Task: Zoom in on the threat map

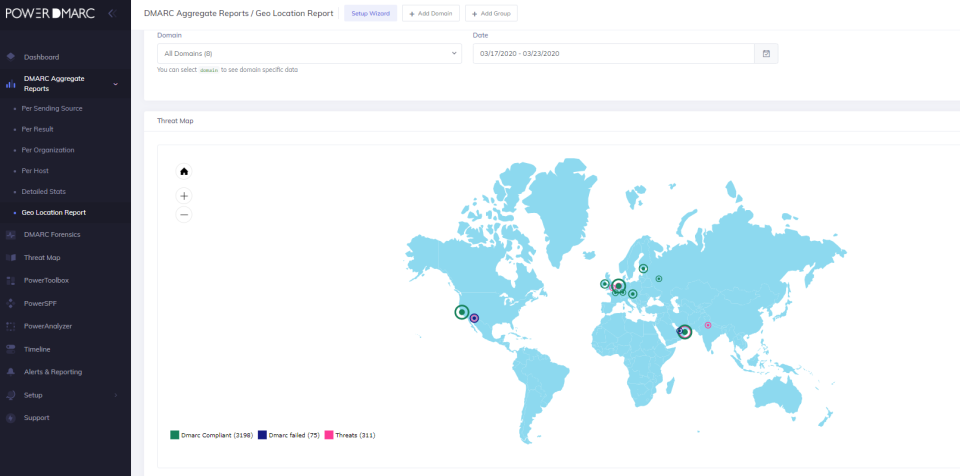Action: tap(184, 196)
